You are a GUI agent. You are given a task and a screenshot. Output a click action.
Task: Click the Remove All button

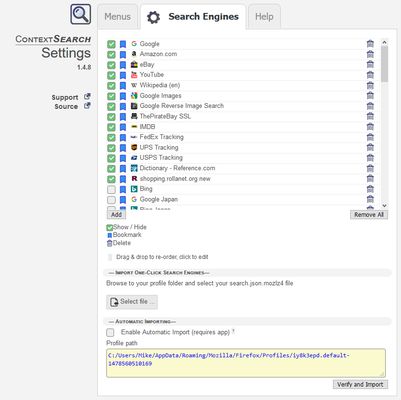click(369, 215)
